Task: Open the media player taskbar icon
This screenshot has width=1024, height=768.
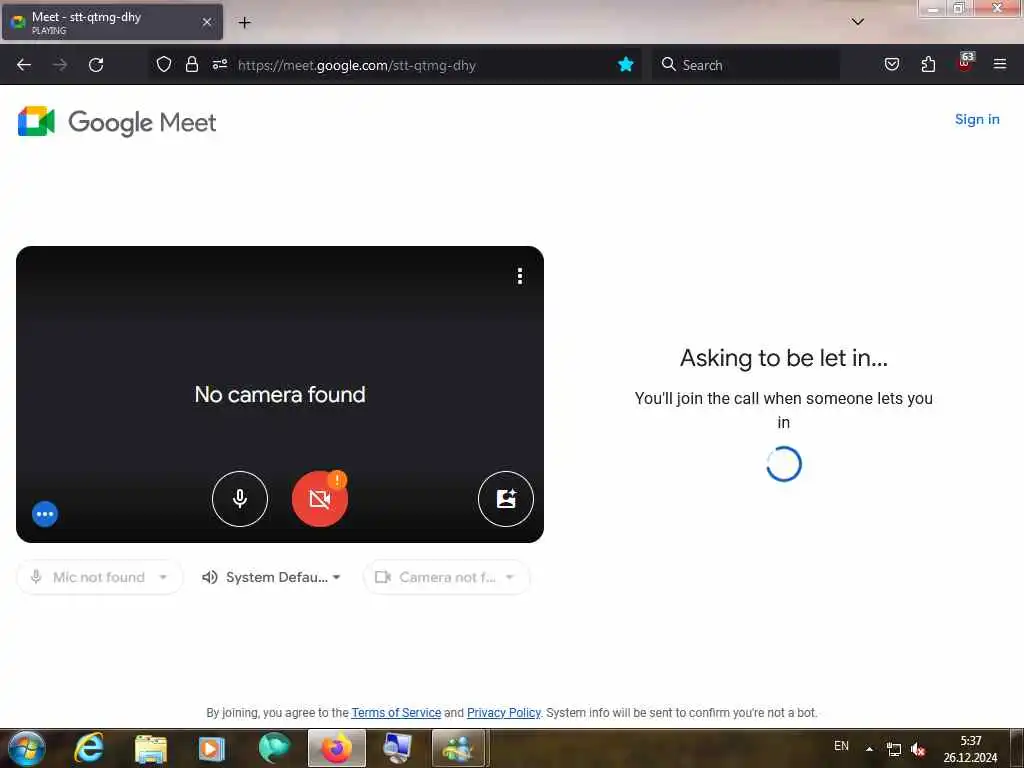Action: tap(211, 749)
